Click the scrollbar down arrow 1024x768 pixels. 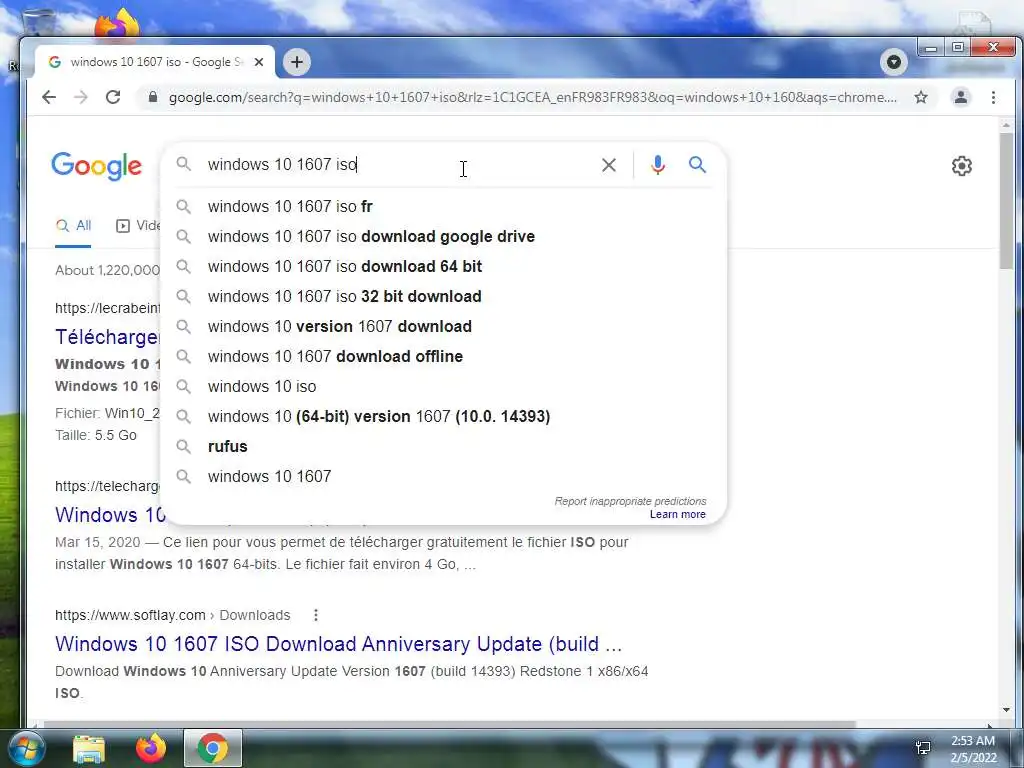click(x=1006, y=710)
